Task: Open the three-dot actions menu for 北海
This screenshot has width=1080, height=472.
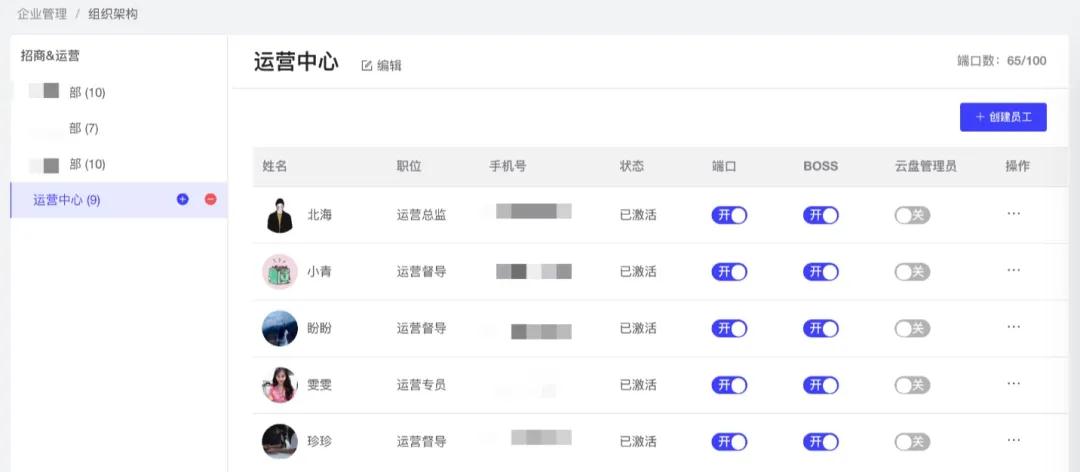Action: [x=1013, y=214]
